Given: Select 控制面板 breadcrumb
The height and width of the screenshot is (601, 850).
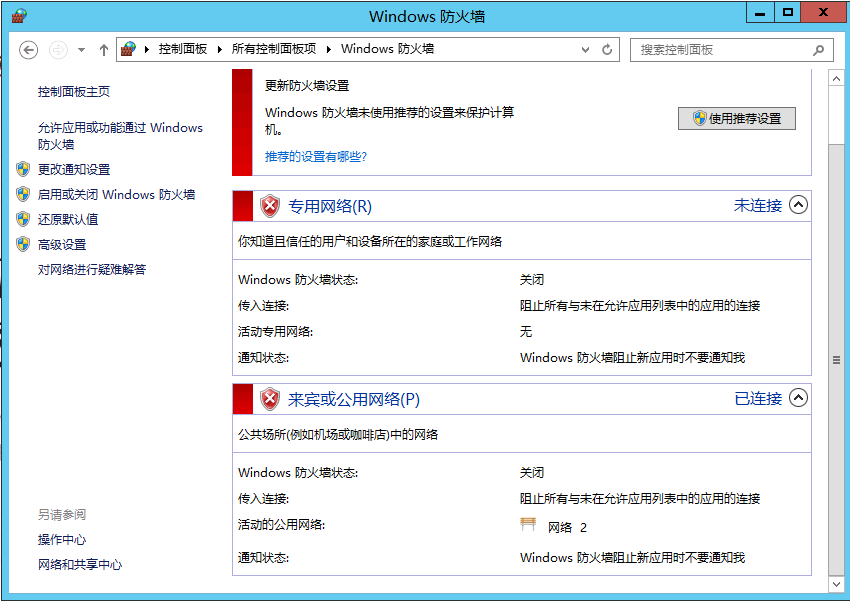Looking at the screenshot, I should click(183, 49).
